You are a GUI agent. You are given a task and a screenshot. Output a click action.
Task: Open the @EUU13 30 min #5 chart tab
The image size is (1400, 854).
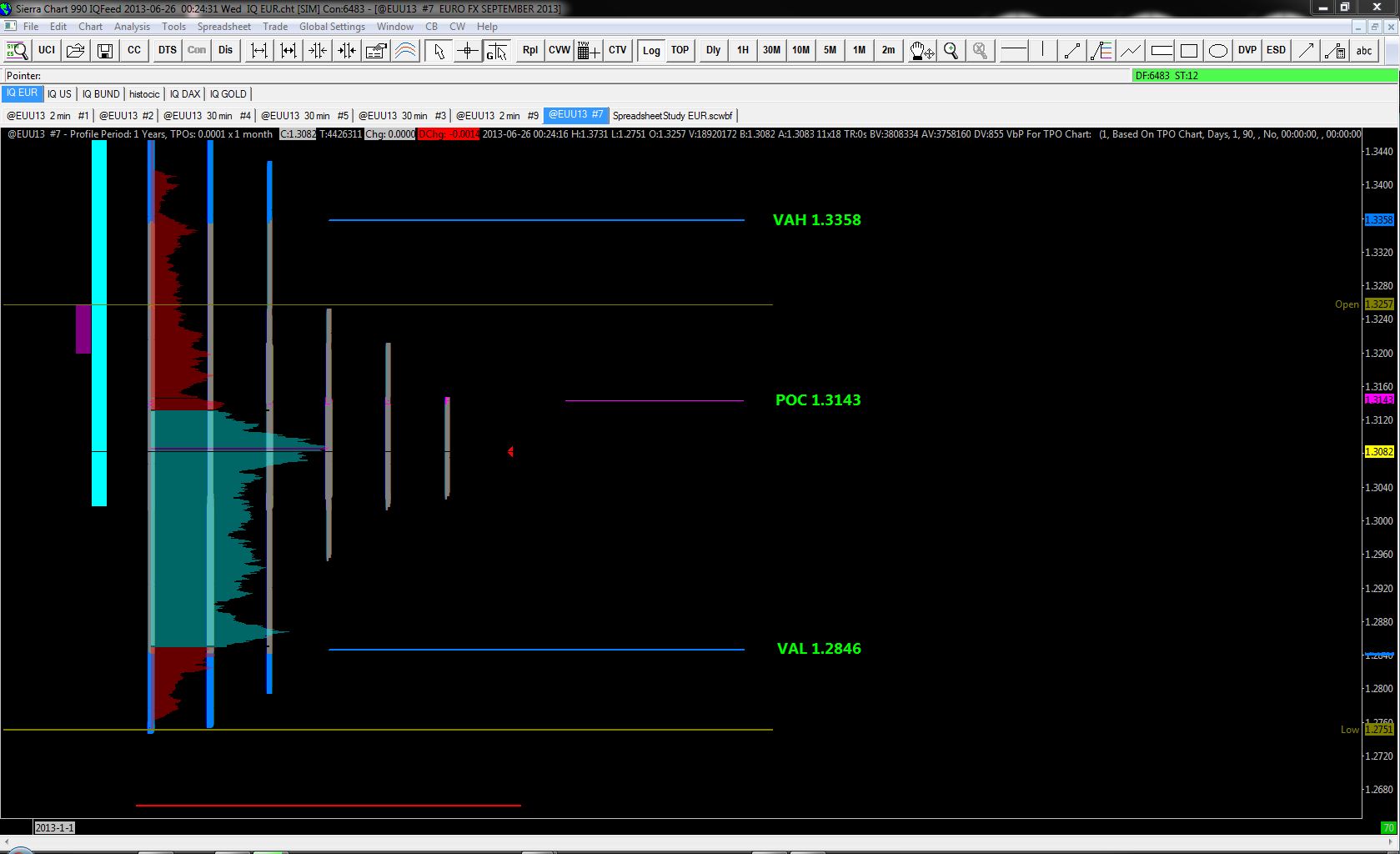tap(304, 116)
